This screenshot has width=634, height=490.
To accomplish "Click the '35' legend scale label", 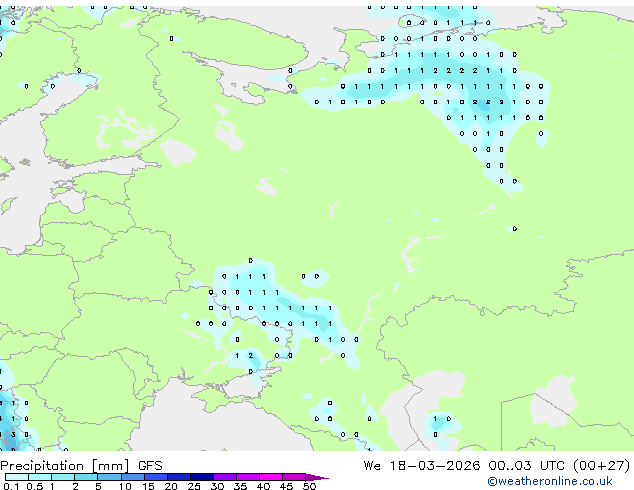I will click(240, 486).
